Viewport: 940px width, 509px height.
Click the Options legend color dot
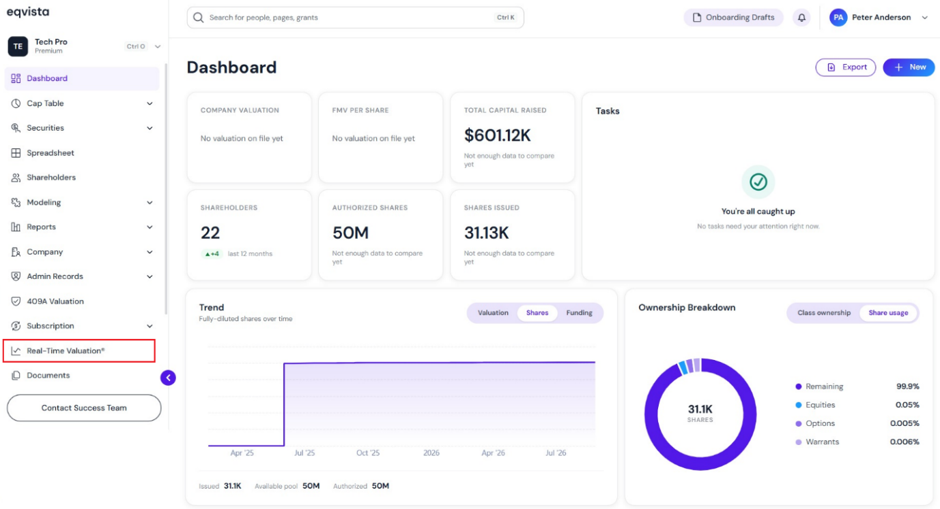pyautogui.click(x=798, y=424)
